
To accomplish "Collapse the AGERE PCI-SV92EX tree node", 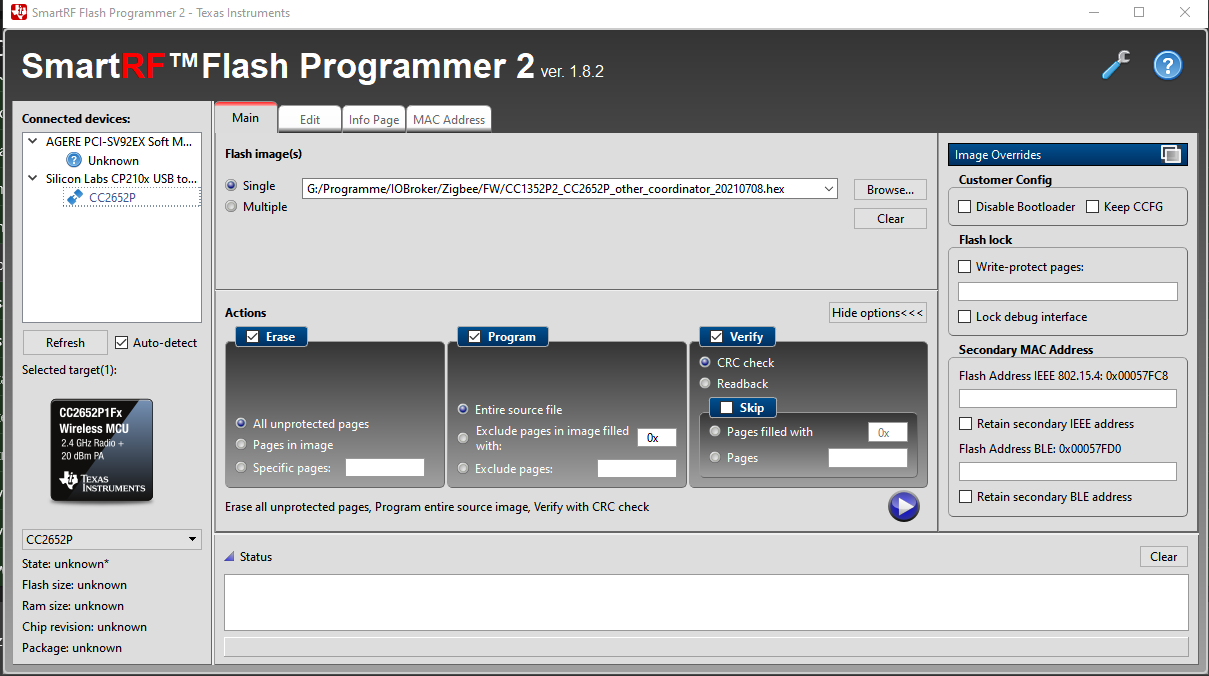I will [34, 142].
